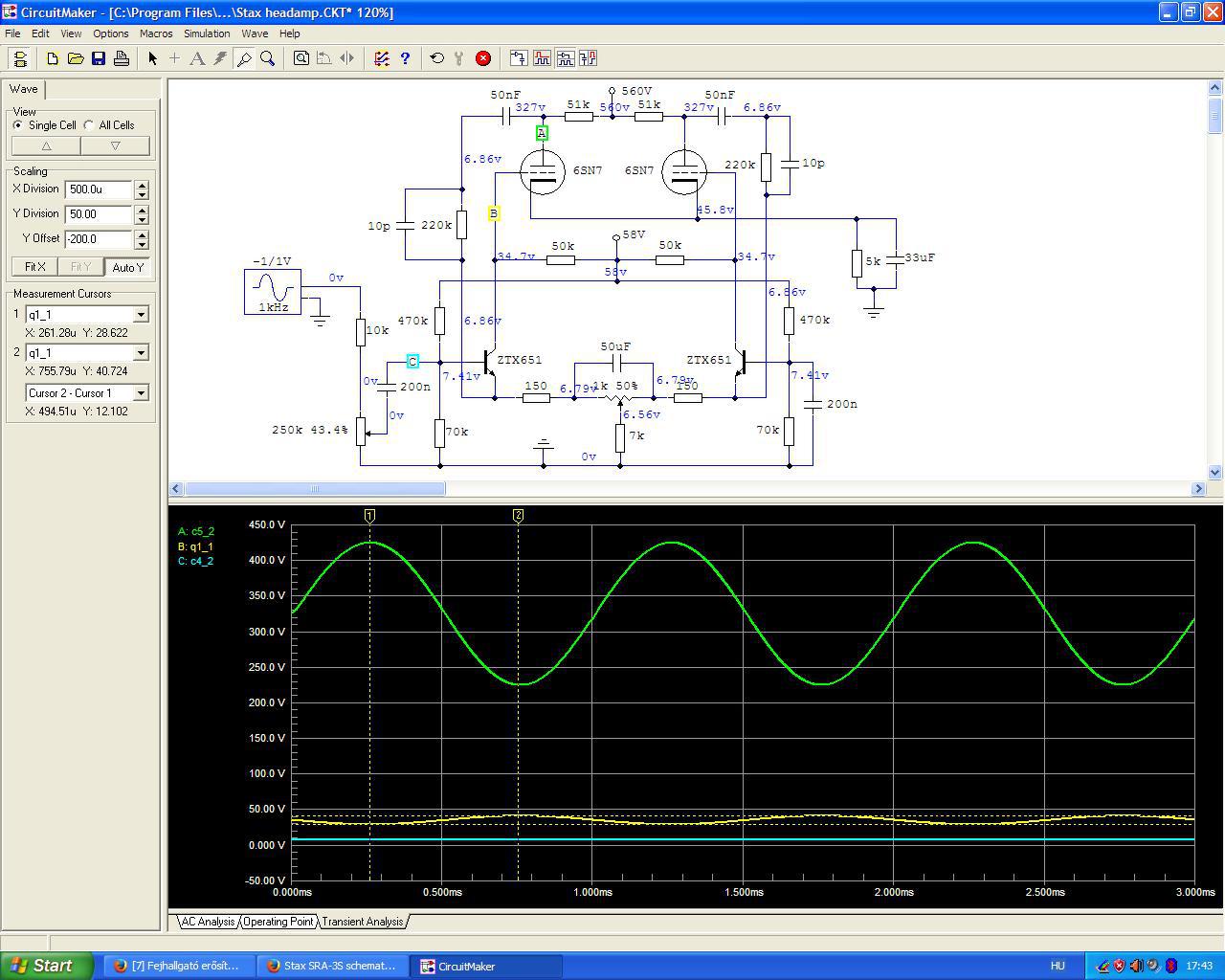1225x980 pixels.
Task: Open the Simulation menu
Action: click(x=207, y=33)
